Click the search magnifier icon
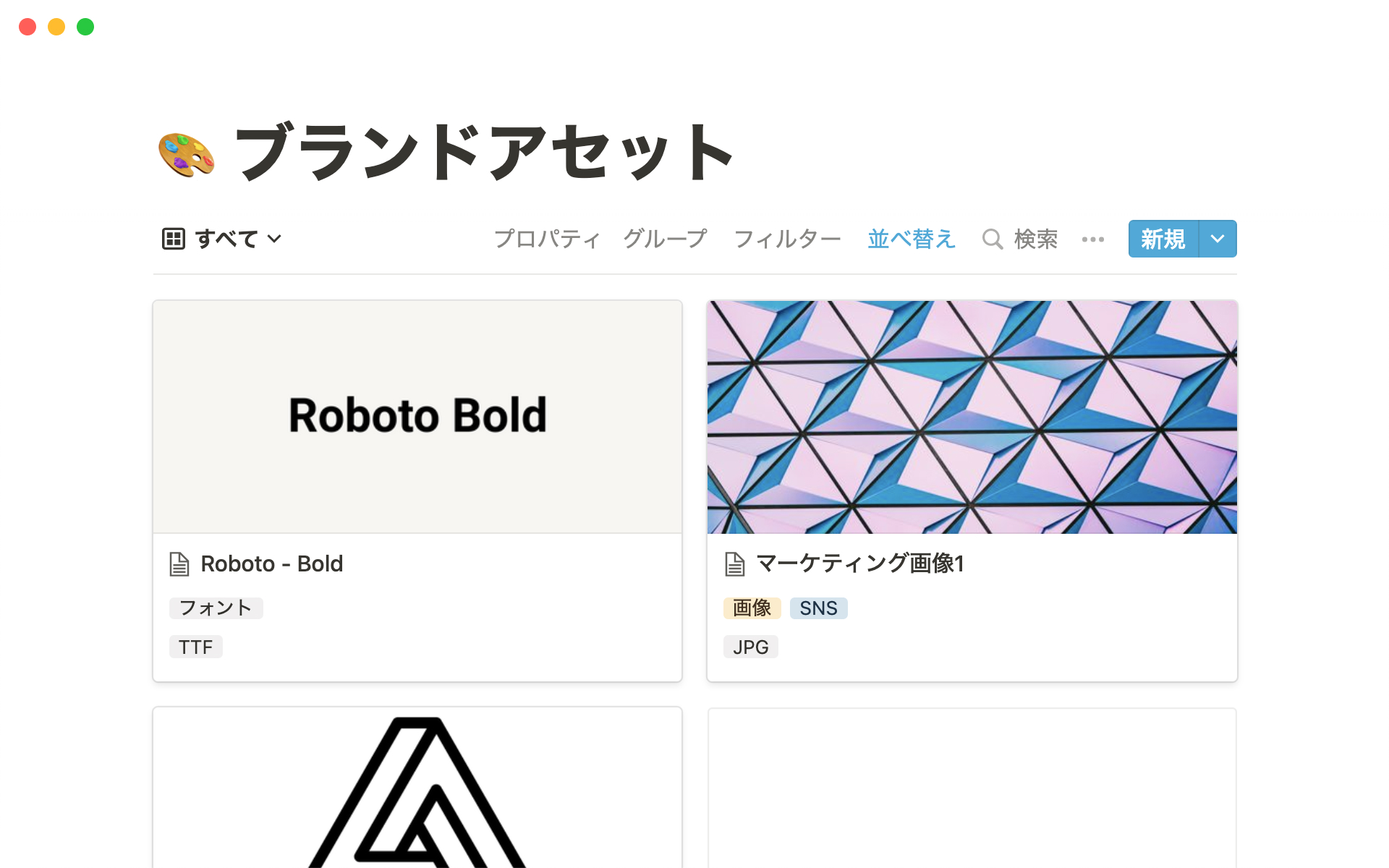The height and width of the screenshot is (868, 1389). pos(992,239)
